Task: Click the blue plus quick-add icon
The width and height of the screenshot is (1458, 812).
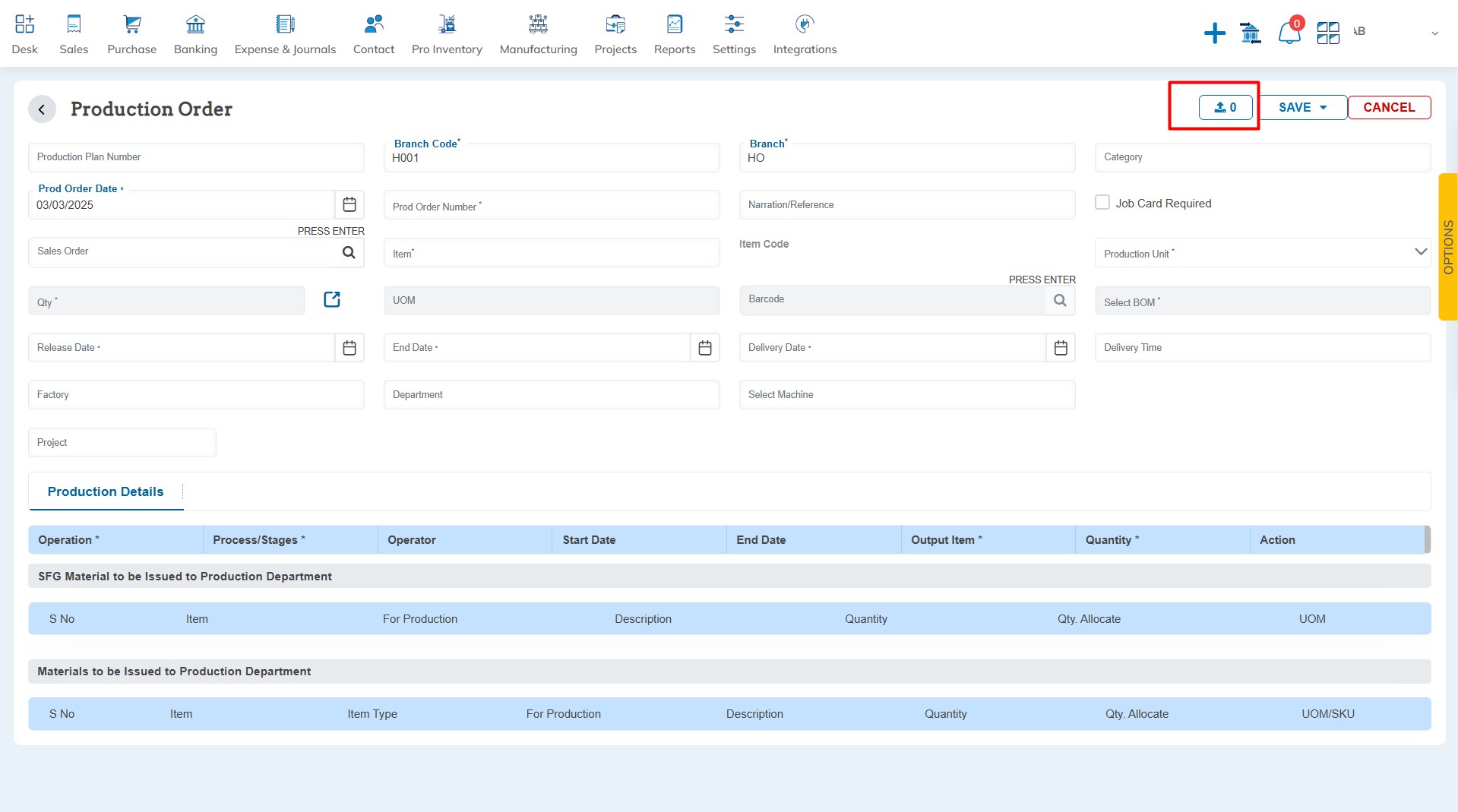Action: point(1215,33)
